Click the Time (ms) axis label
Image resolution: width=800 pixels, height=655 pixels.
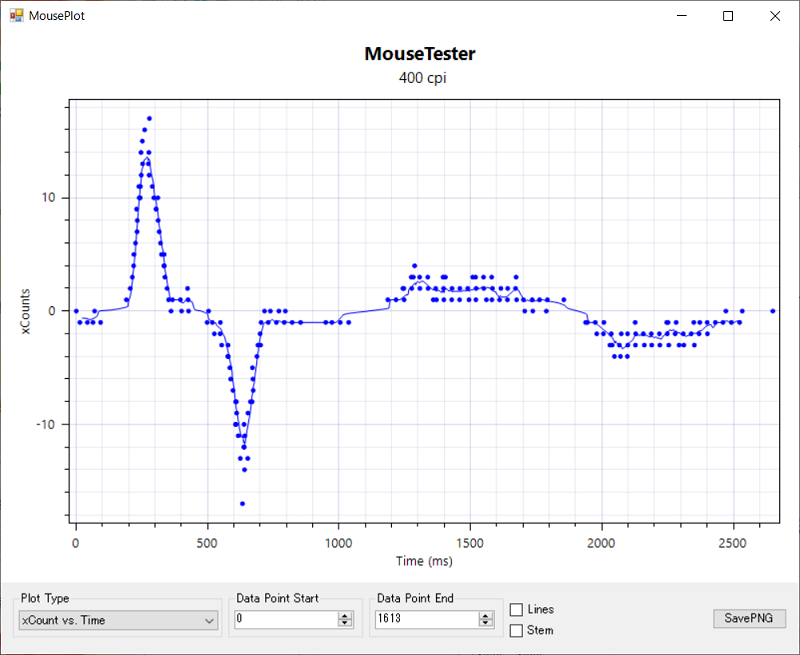tap(424, 561)
